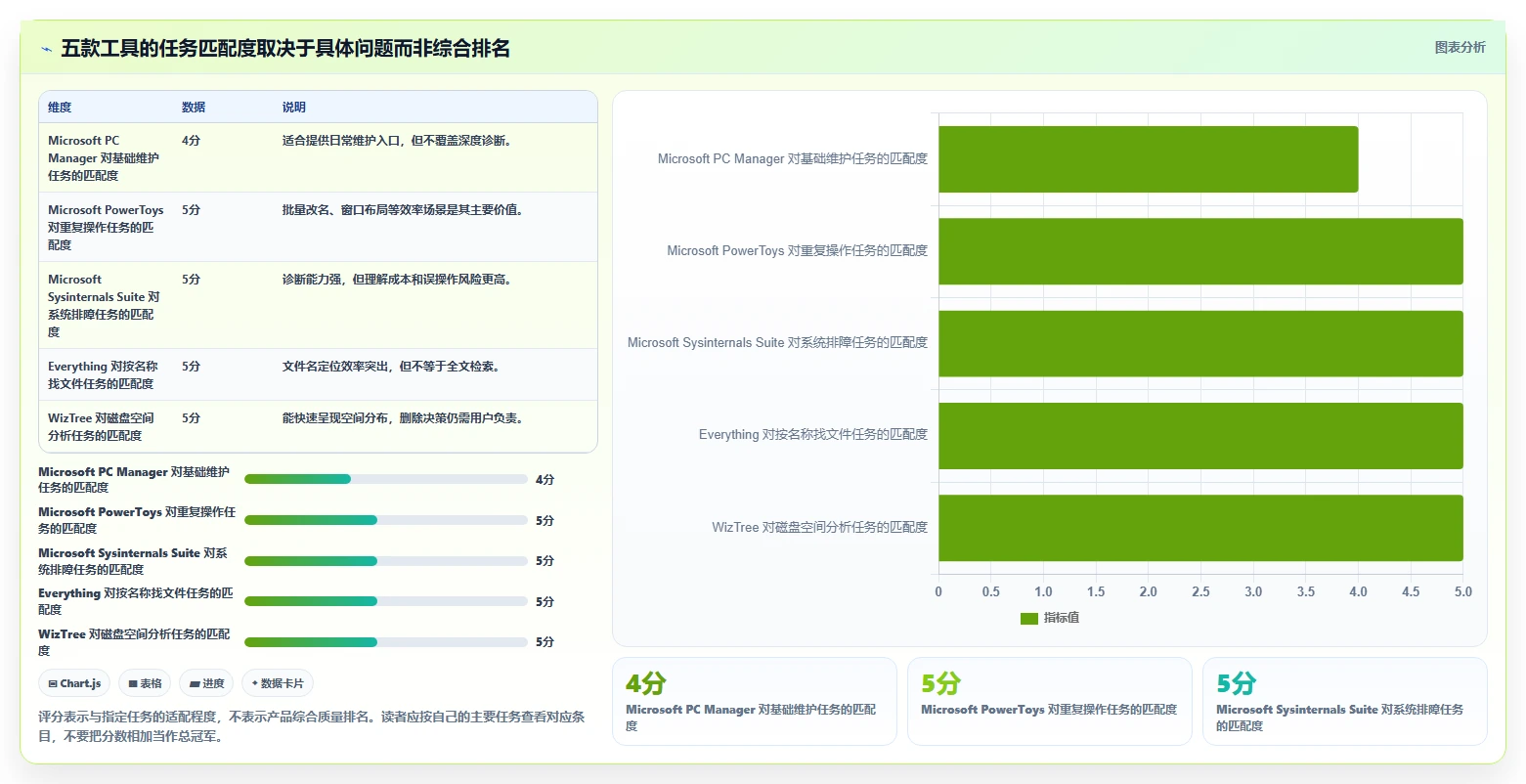Click the Microsoft PC Manager chart bar
The width and height of the screenshot is (1526, 784).
click(x=1148, y=159)
